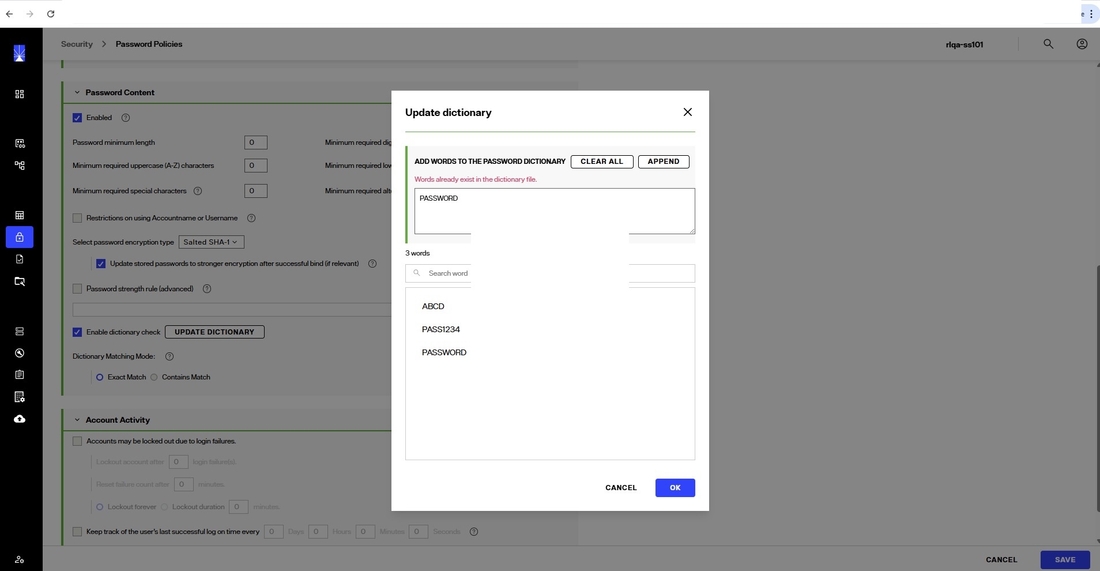Viewport: 1100px width, 571px height.
Task: Open the hierarchy tree icon in sidebar
Action: [x=20, y=166]
